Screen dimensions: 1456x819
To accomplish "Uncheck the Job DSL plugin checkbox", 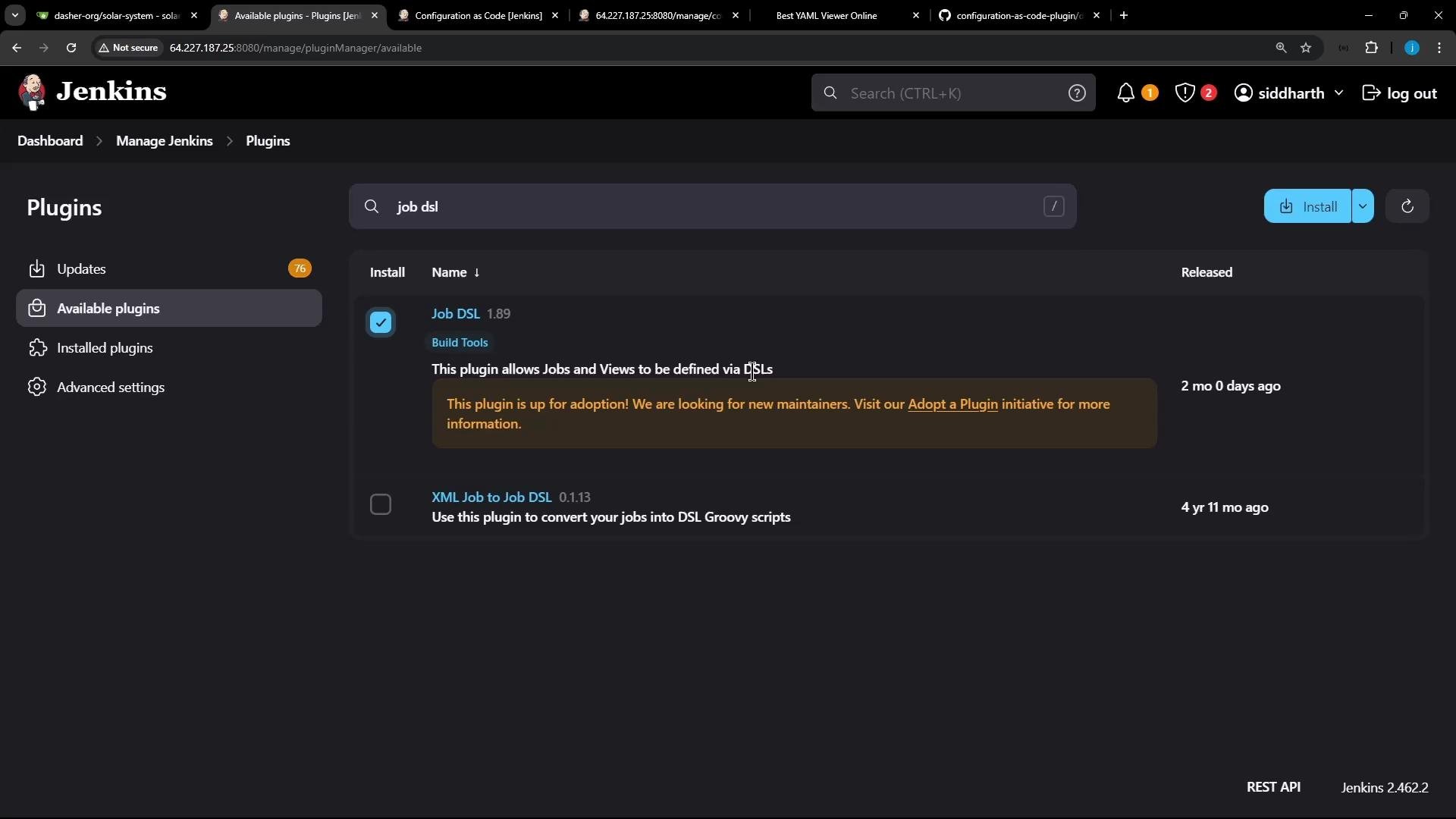I will (x=381, y=322).
